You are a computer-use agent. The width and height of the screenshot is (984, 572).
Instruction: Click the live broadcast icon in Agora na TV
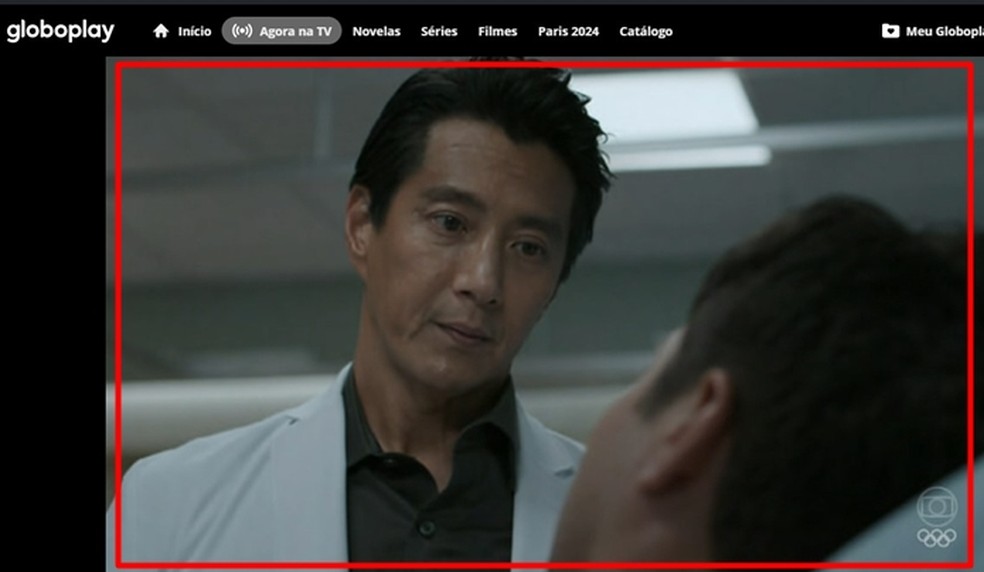point(242,31)
